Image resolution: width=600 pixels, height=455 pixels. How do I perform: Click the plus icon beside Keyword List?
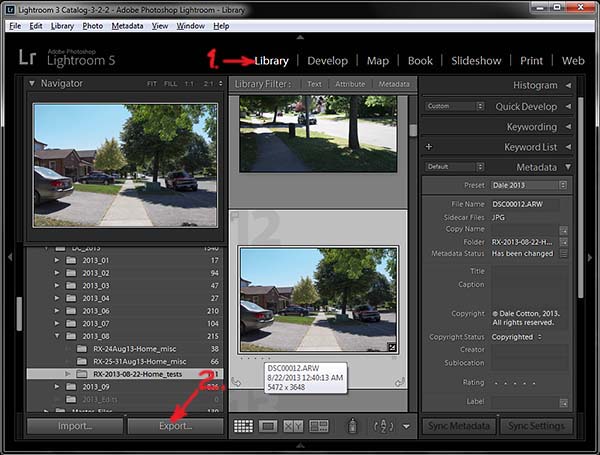coord(429,147)
